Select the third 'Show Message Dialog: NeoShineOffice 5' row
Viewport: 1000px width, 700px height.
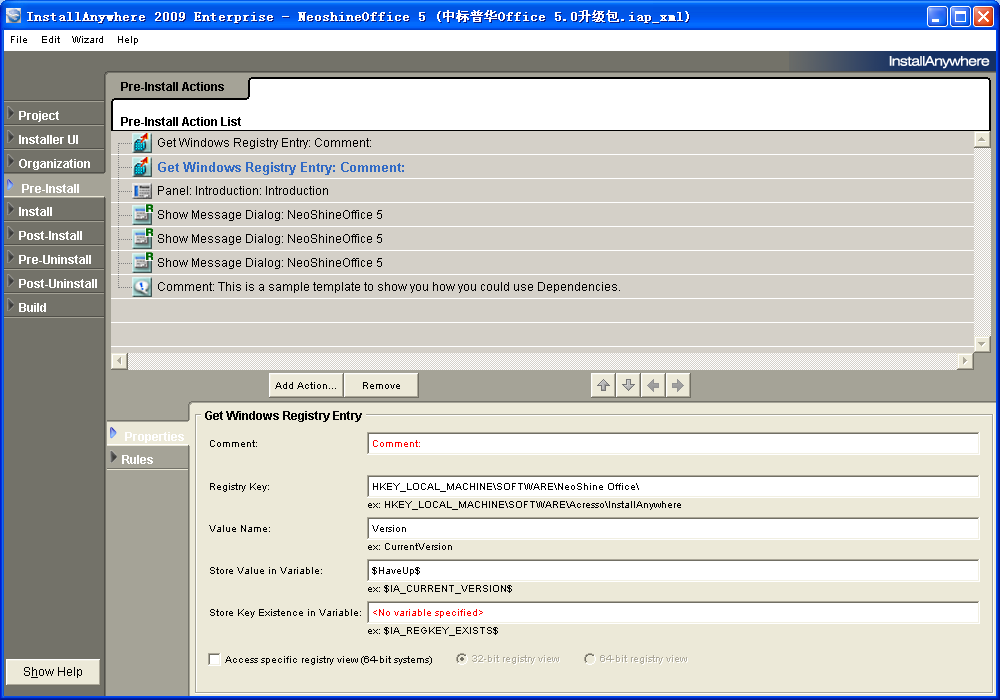click(x=542, y=263)
